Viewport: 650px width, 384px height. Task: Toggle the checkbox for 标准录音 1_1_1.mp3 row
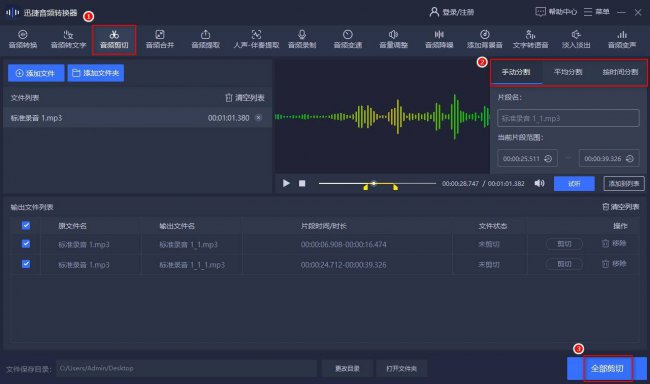[26, 264]
